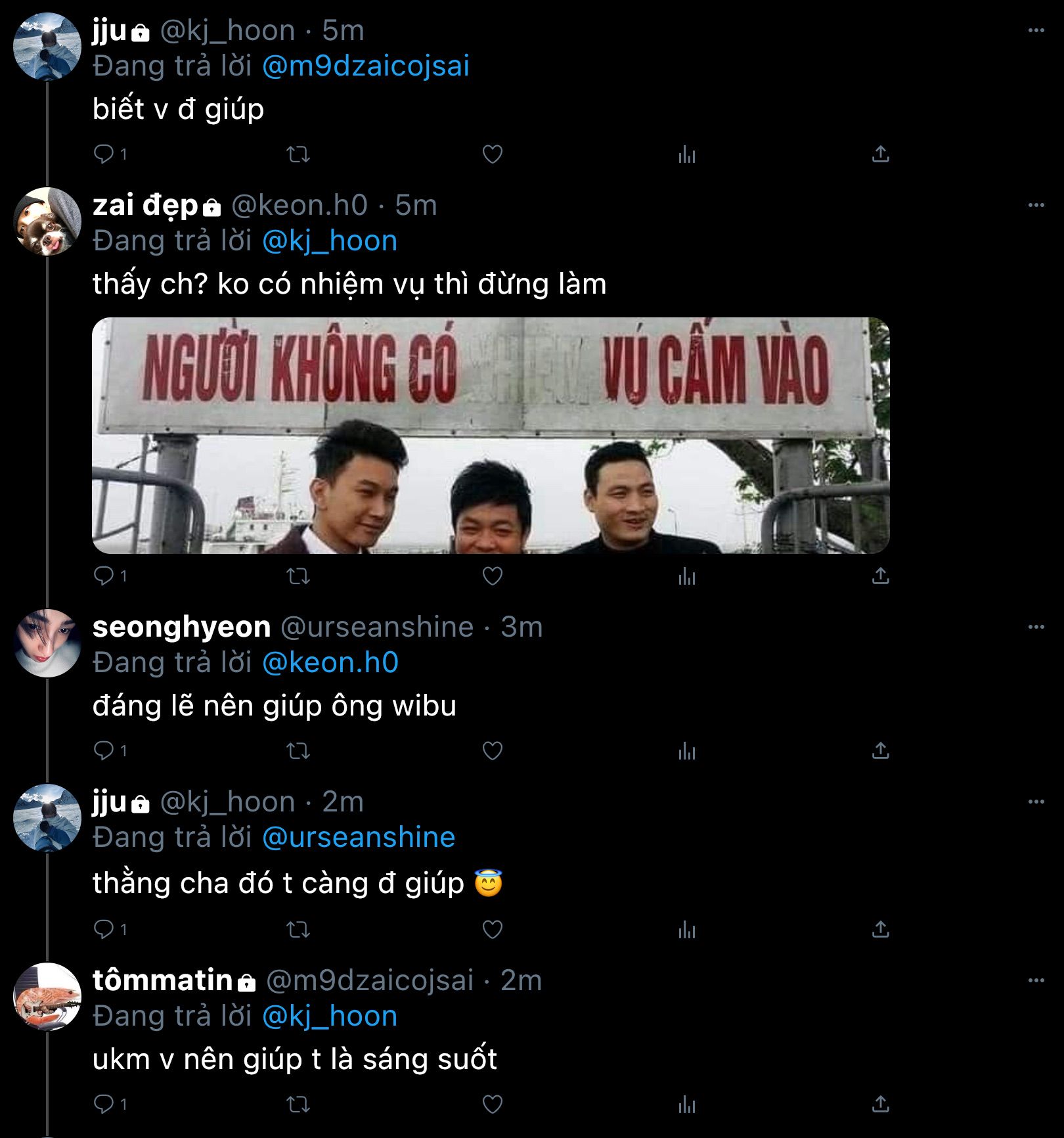Screen dimensions: 1064x1138
Task: Open more options on zai đẹp's tweet
Action: [x=1036, y=205]
